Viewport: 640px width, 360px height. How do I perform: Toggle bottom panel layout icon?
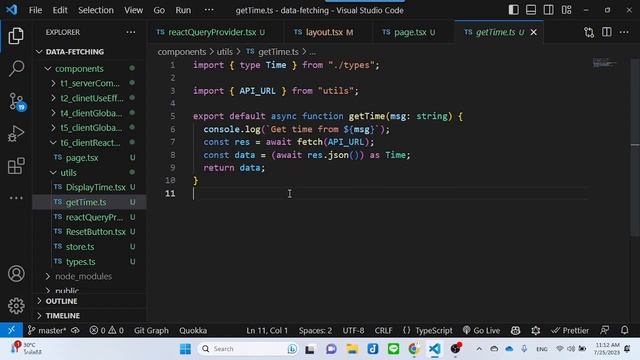(531, 10)
